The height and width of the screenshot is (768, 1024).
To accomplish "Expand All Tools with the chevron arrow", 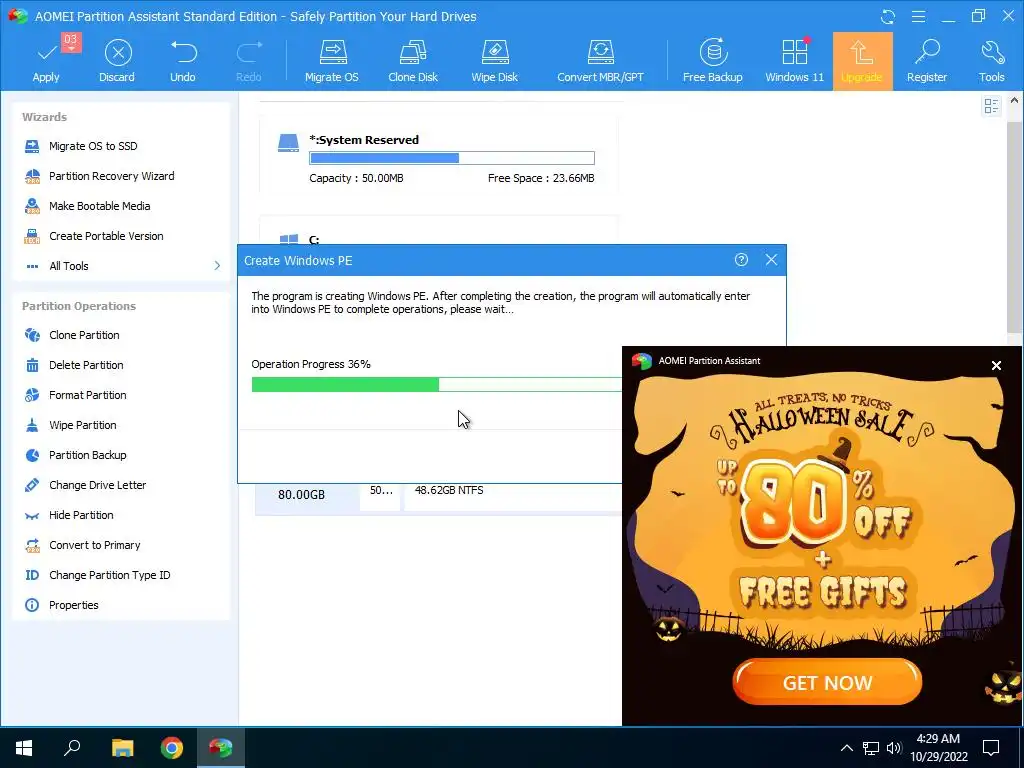I will tap(217, 266).
